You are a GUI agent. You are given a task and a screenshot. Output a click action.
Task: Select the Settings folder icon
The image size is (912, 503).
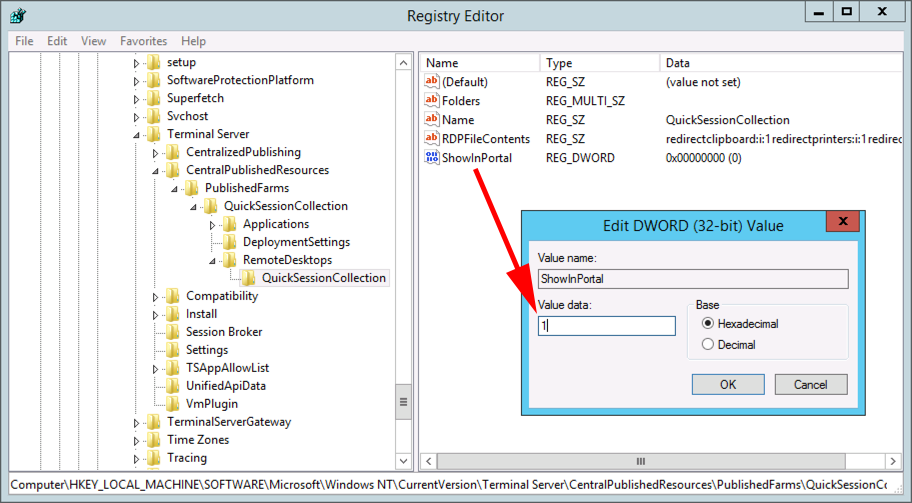pyautogui.click(x=173, y=351)
